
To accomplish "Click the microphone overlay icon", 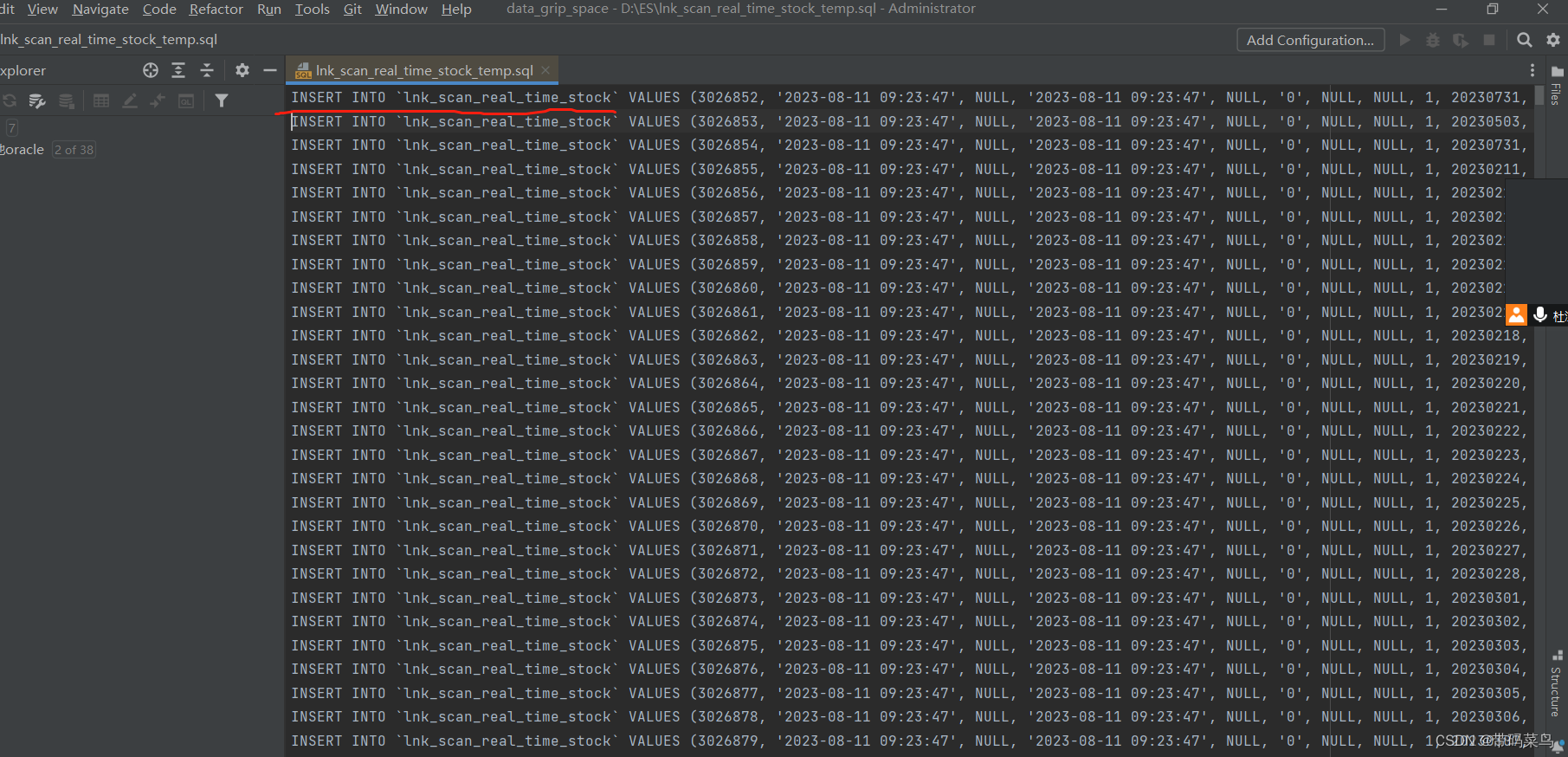I will pos(1540,315).
